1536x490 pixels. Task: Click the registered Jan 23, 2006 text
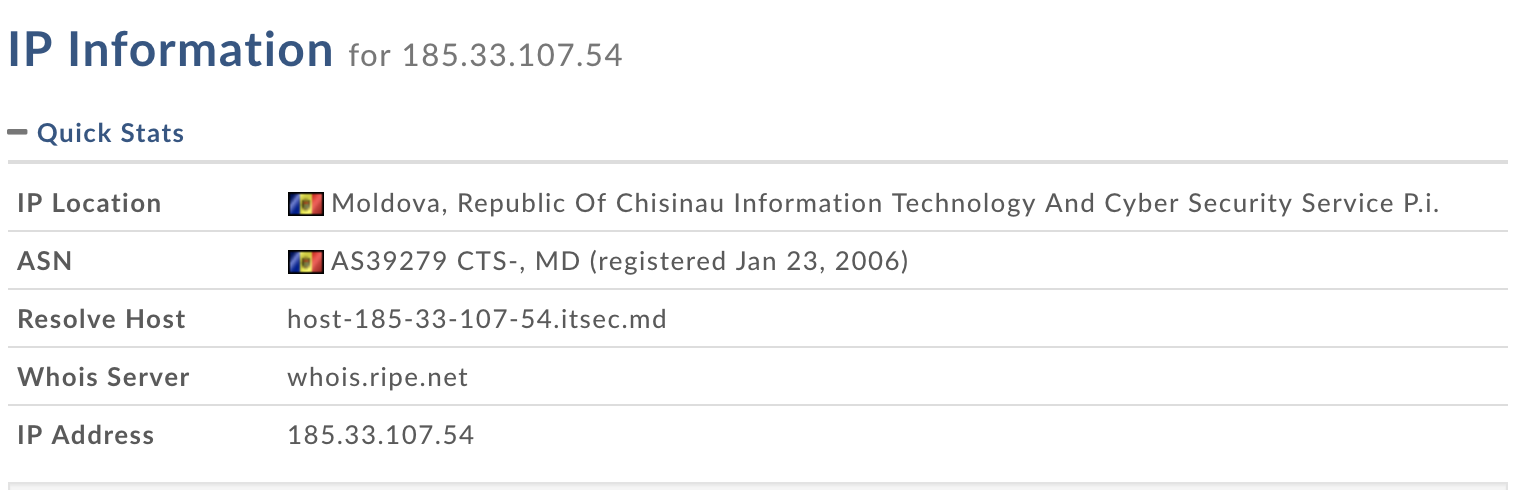tap(749, 262)
